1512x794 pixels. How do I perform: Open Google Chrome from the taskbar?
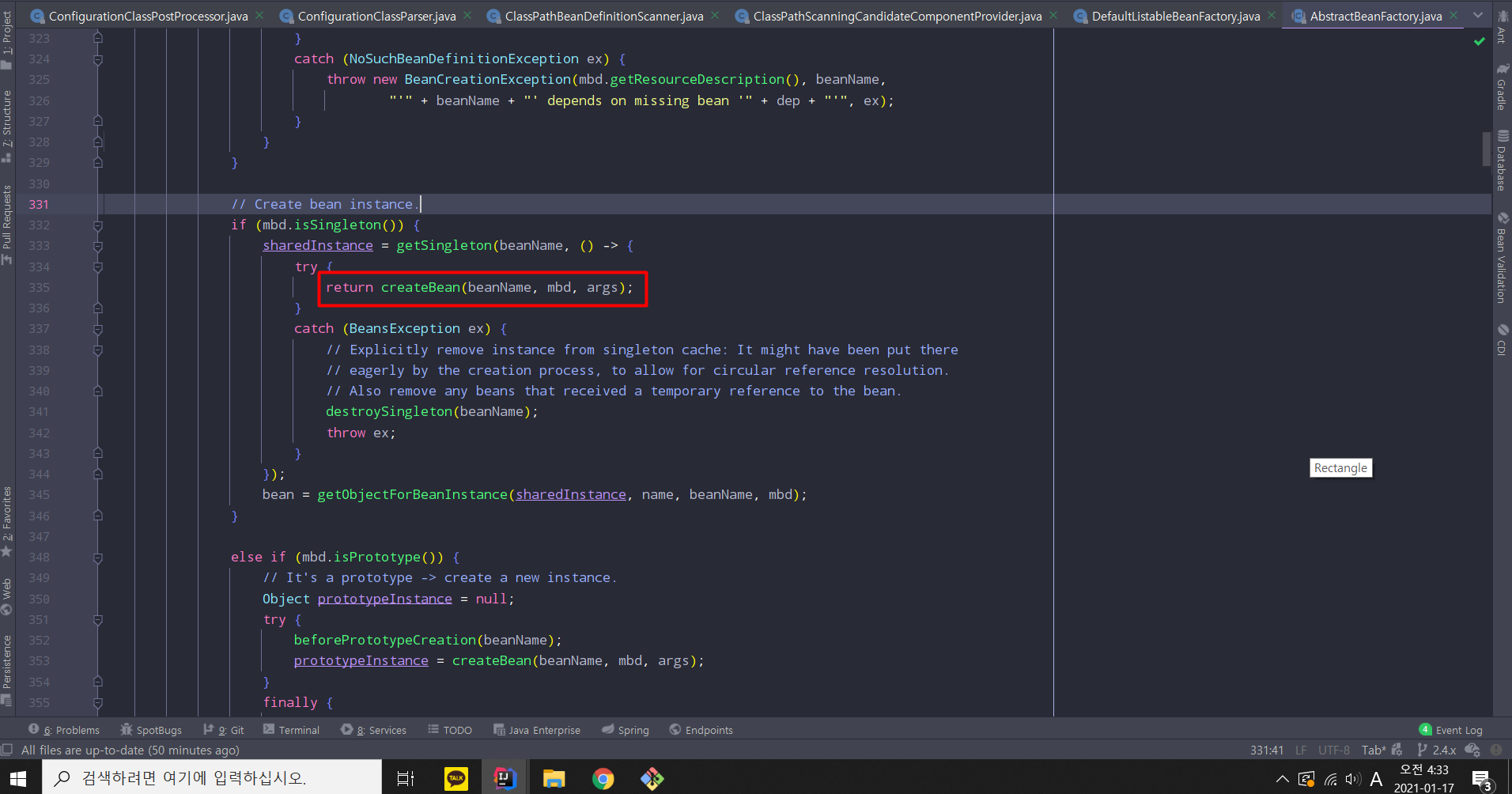pos(603,778)
